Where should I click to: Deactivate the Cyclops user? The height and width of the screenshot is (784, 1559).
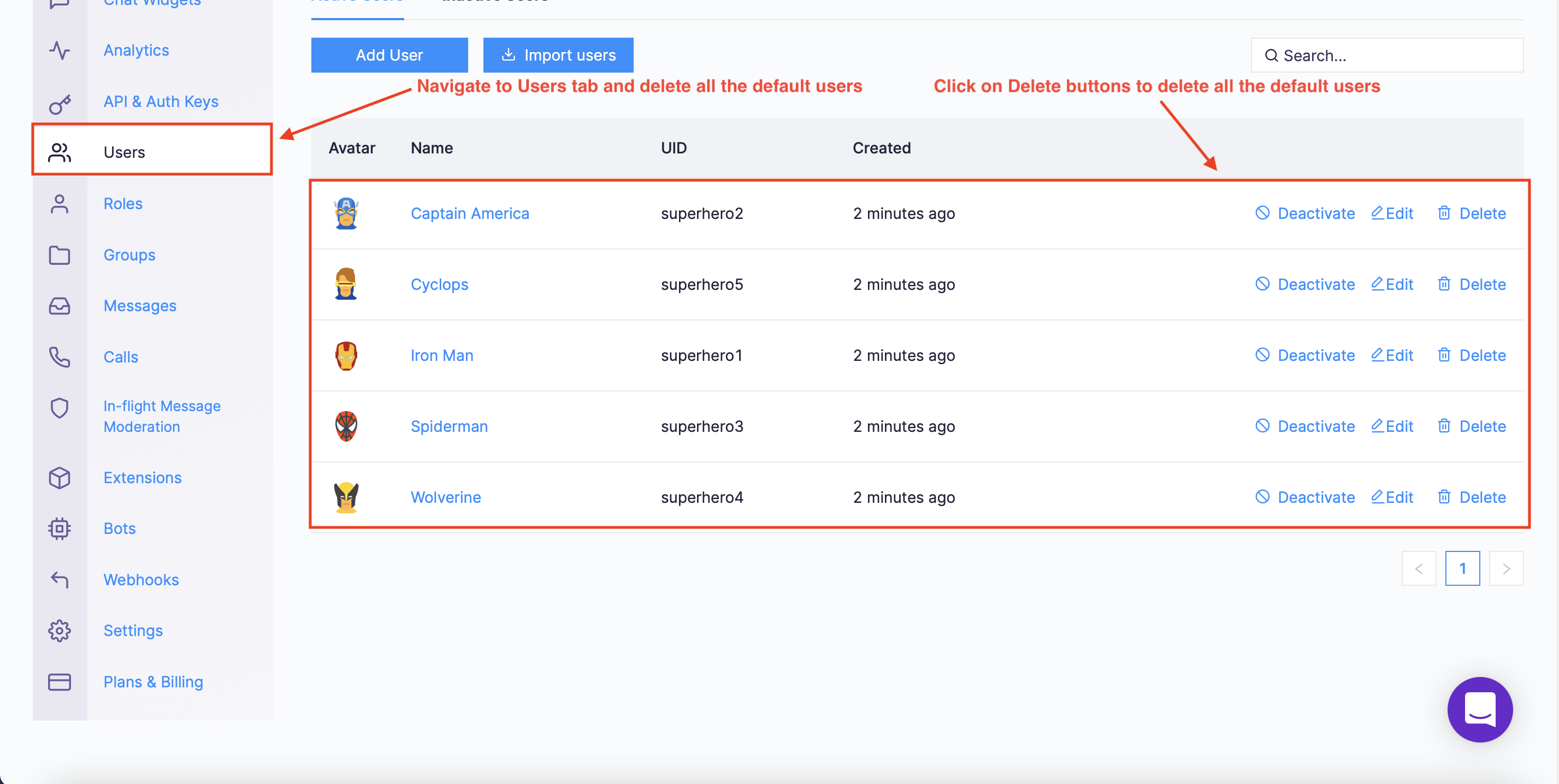pyautogui.click(x=1305, y=284)
